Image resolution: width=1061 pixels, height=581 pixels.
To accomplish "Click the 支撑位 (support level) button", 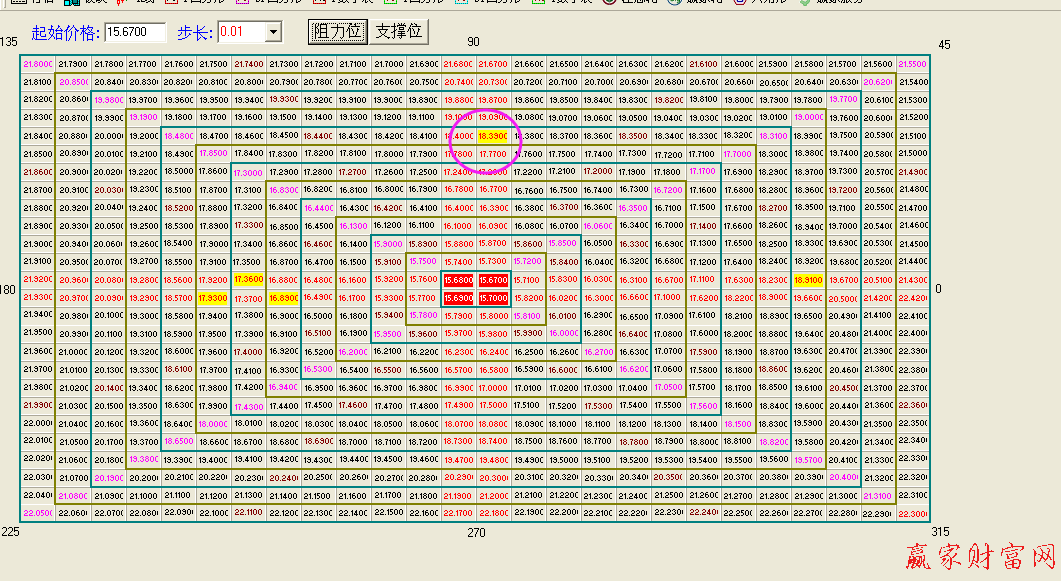I will coord(399,31).
